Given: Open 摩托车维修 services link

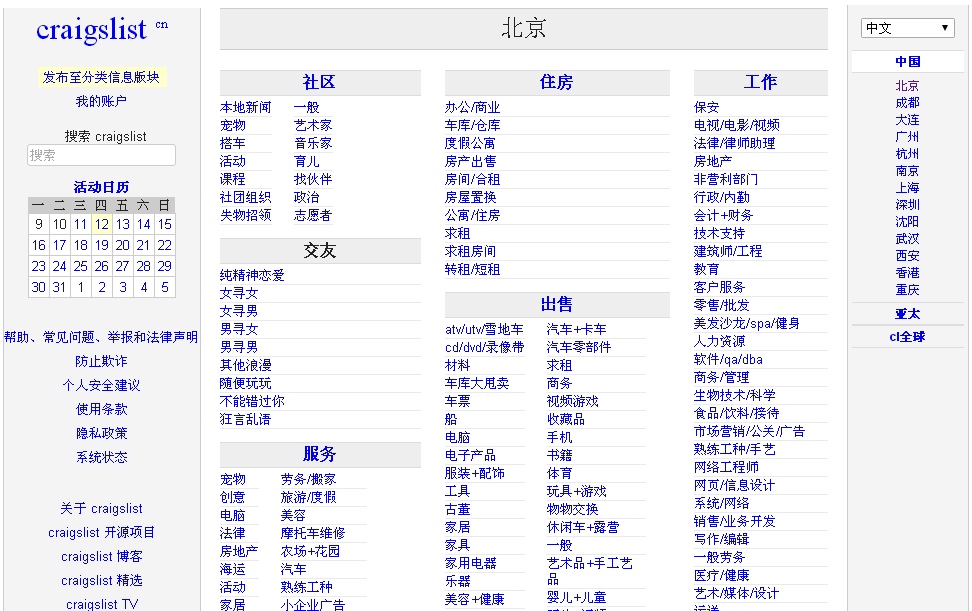Looking at the screenshot, I should (313, 534).
